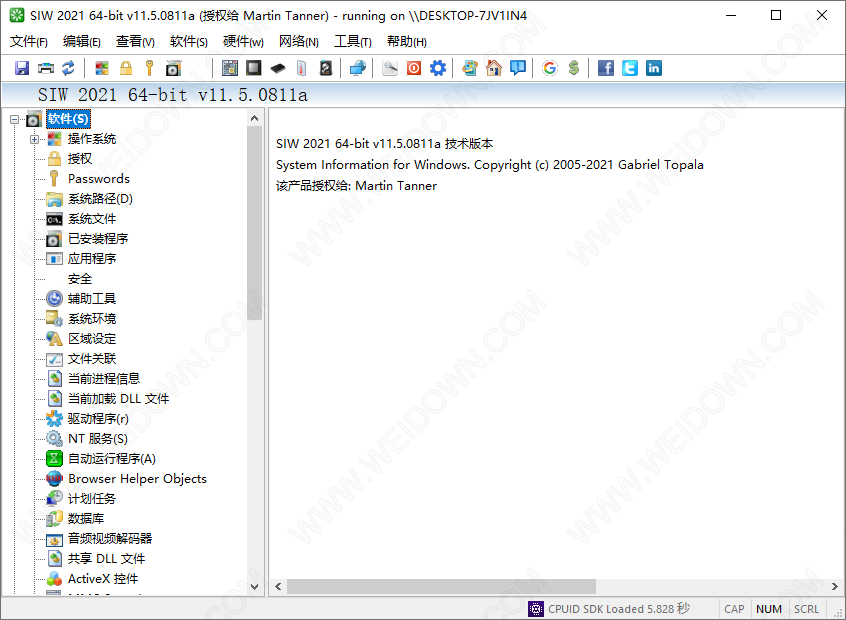Select the 安全 tree item
846x620 pixels.
coord(79,279)
